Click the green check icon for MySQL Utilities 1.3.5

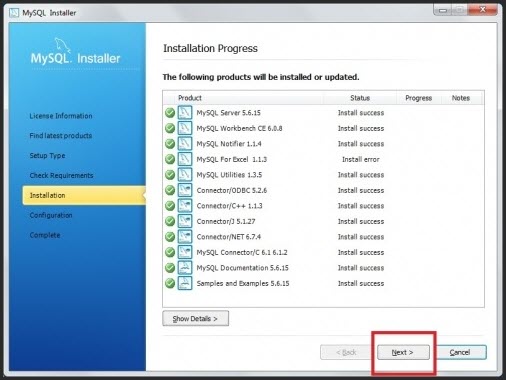170,175
